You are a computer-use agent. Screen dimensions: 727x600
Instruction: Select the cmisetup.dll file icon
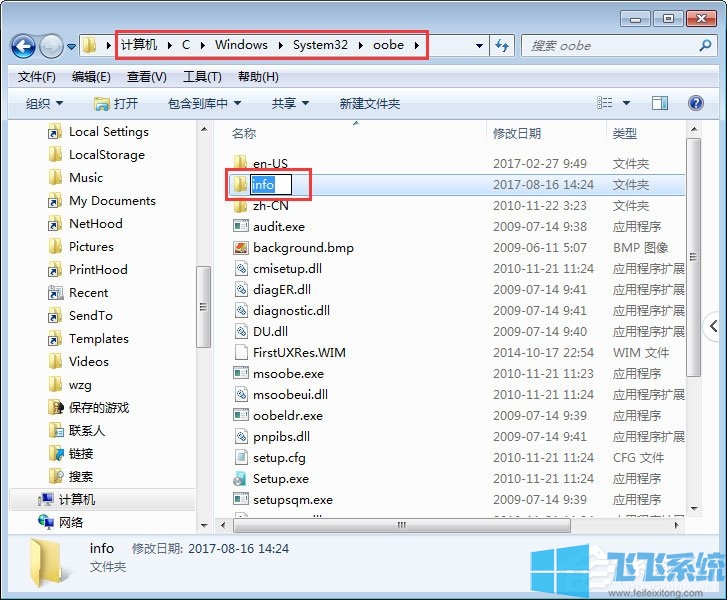tap(241, 268)
